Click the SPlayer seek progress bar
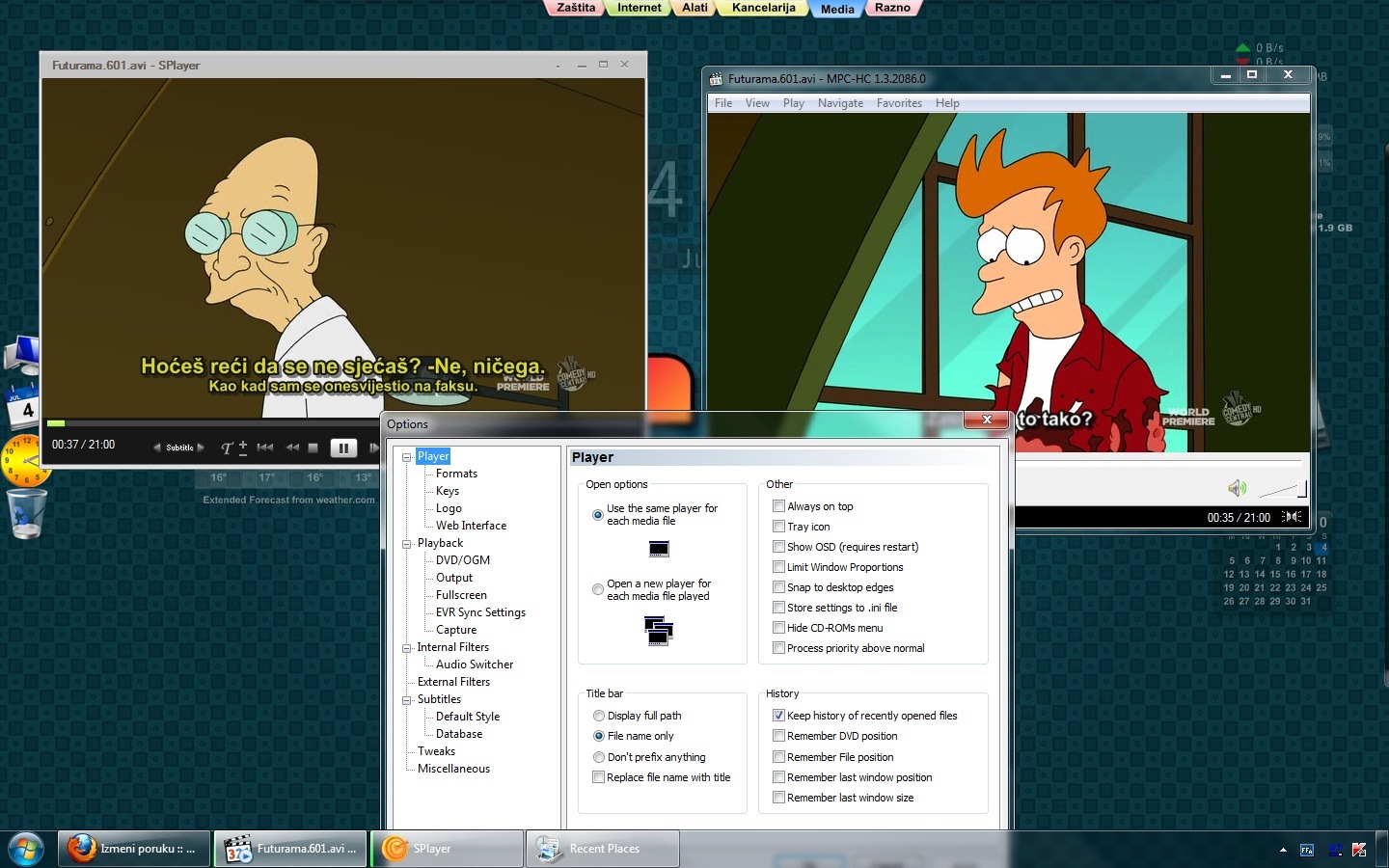This screenshot has height=868, width=1389. point(215,423)
